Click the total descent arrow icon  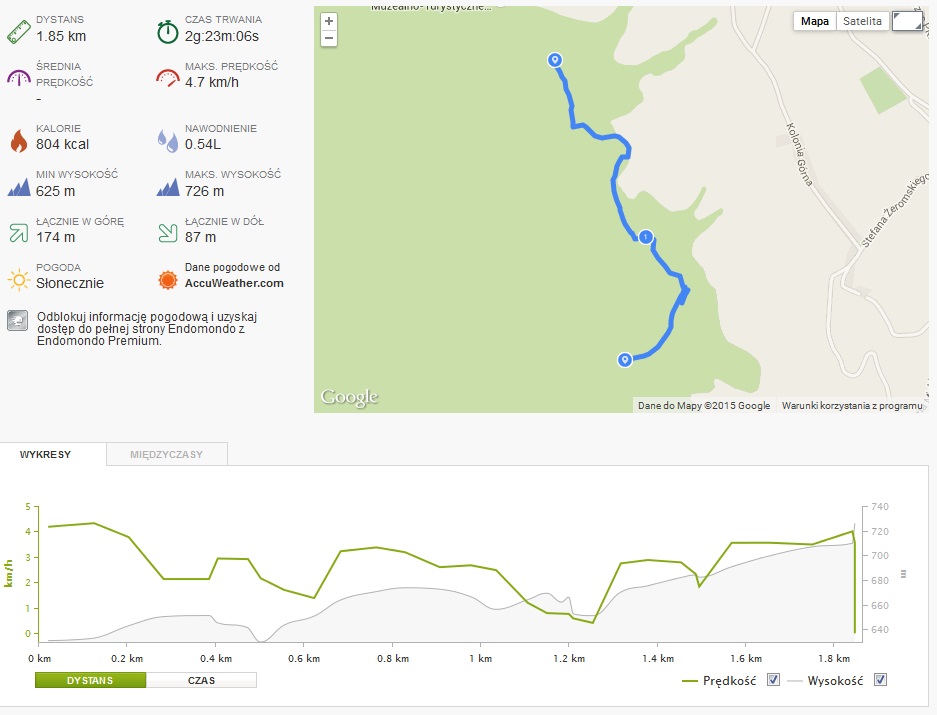168,231
